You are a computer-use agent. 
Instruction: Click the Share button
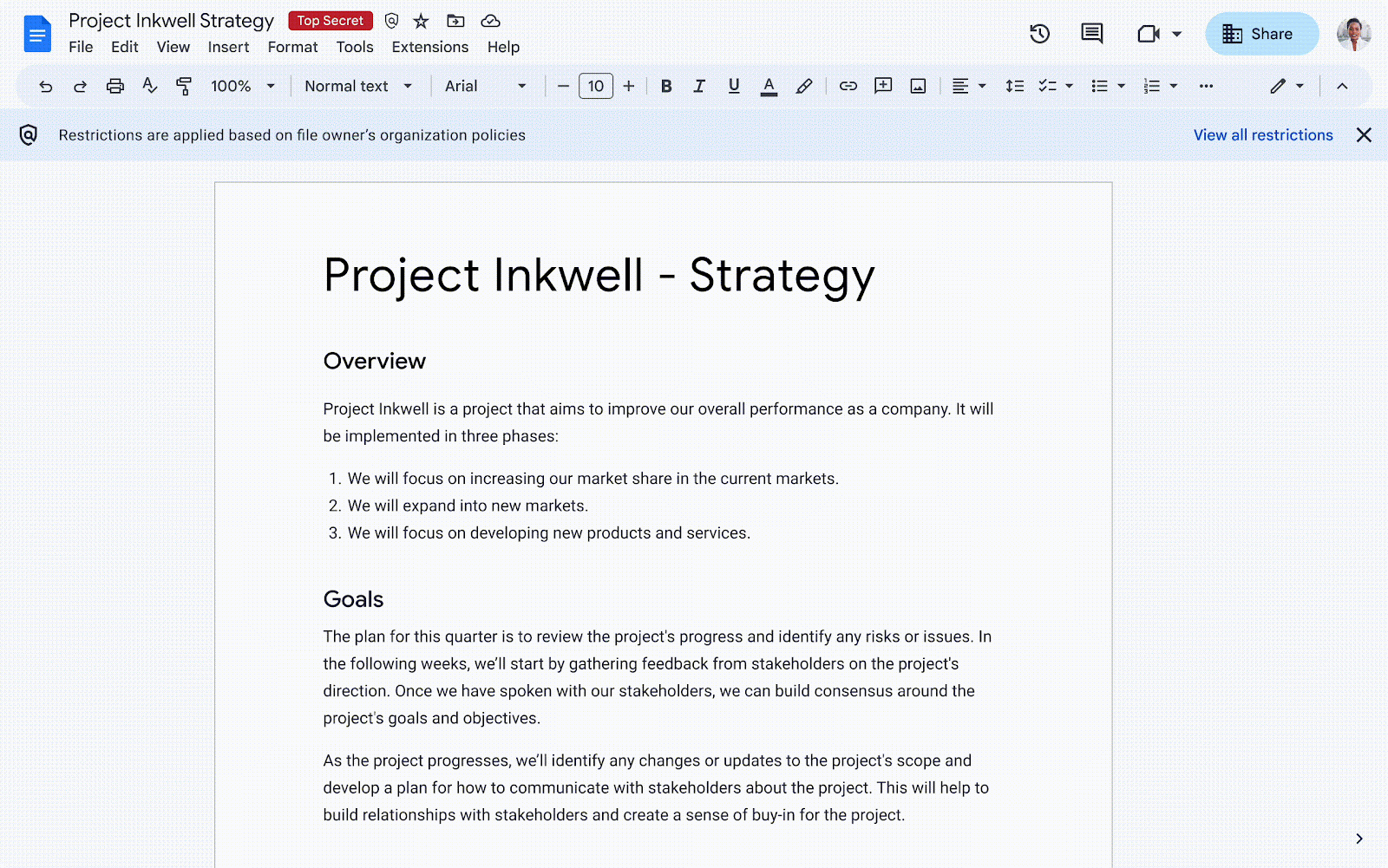[x=1261, y=34]
